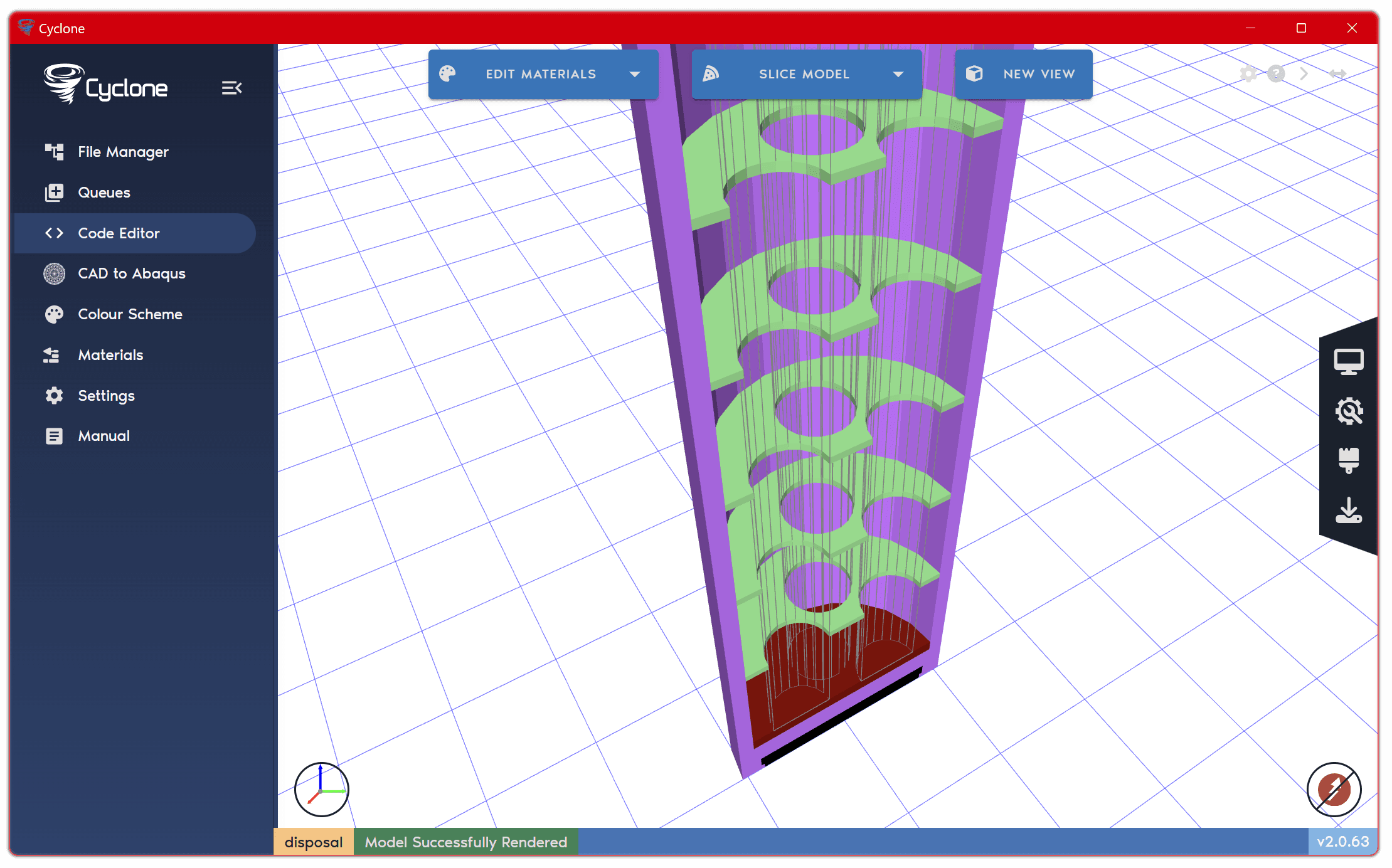Click the monitor display icon in right panel
The width and height of the screenshot is (1392, 868).
point(1348,362)
